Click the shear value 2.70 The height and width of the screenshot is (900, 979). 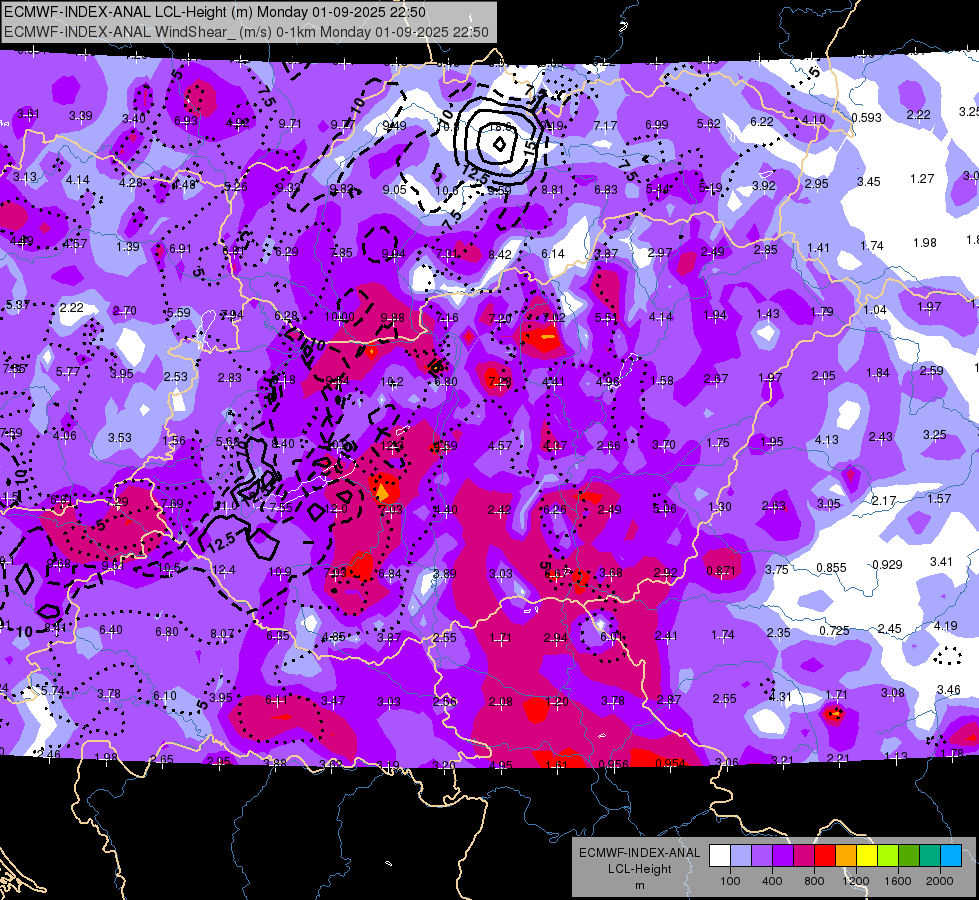(125, 310)
